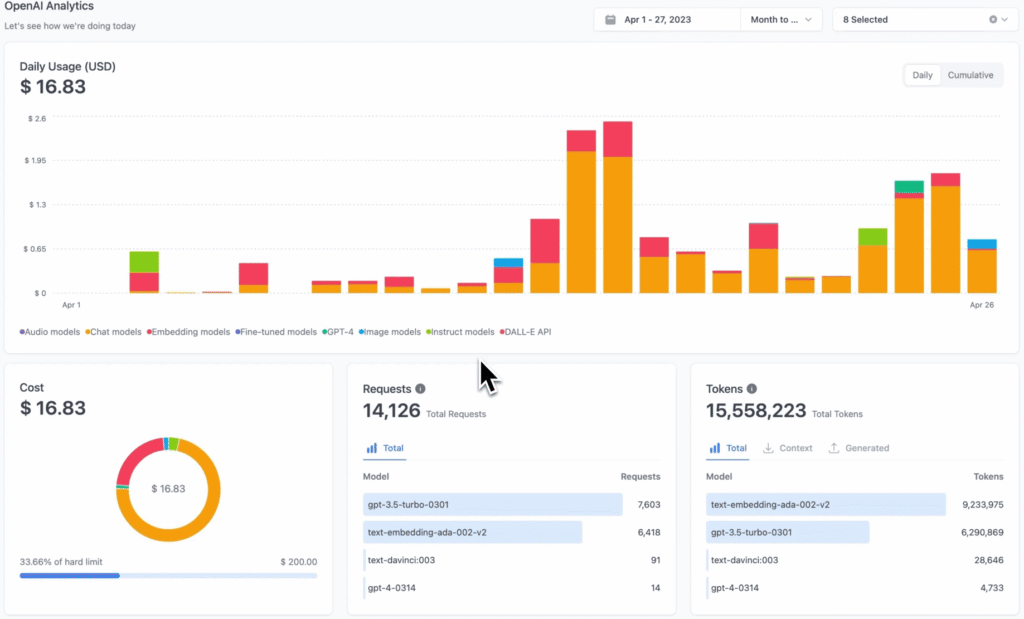Toggle the Chat models legend item
Screen dimensions: 1024x619
[113, 332]
